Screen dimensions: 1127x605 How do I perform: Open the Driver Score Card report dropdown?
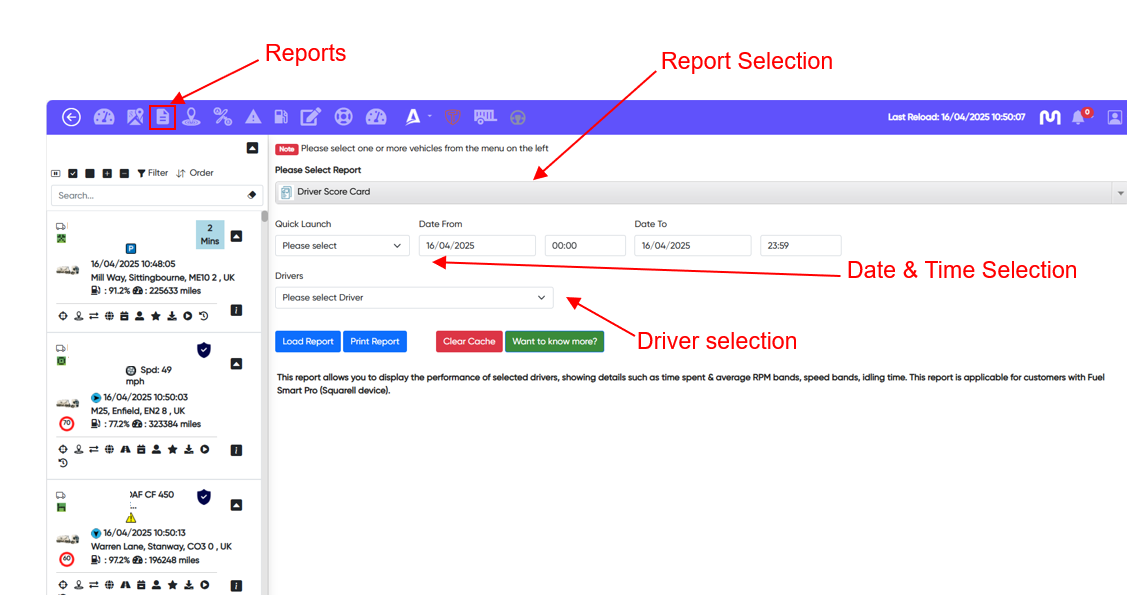tap(700, 192)
